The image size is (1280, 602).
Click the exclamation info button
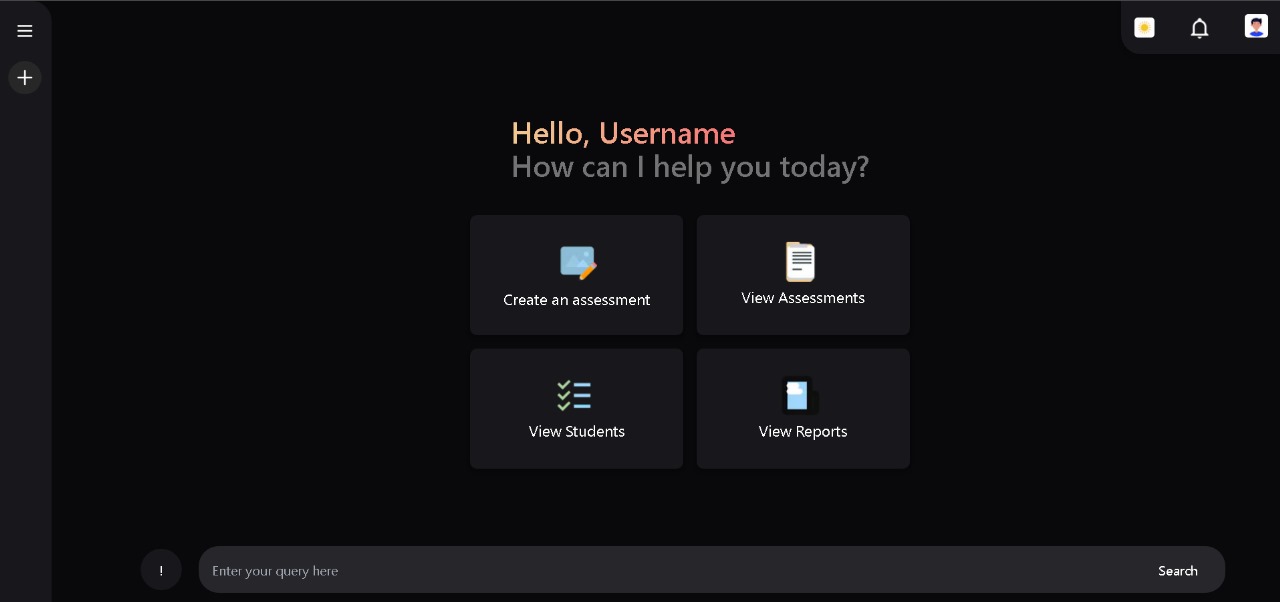(x=161, y=570)
